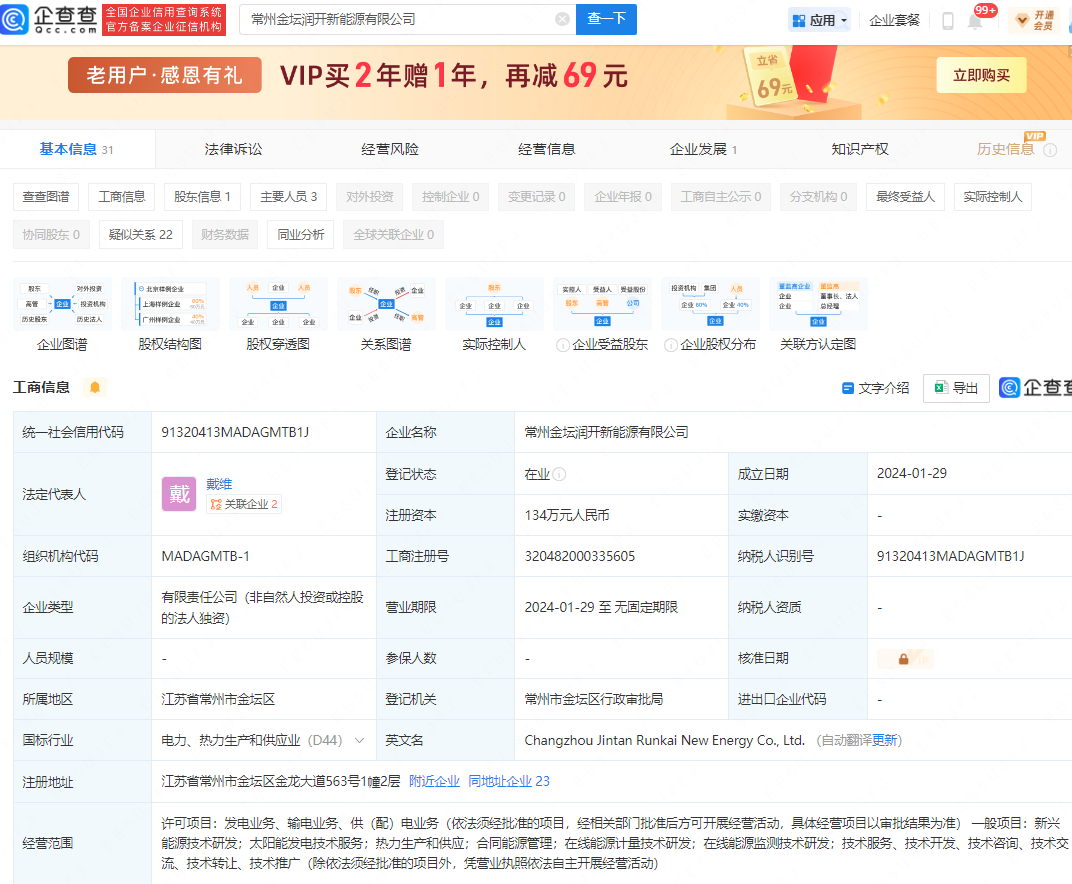Clear the search box text

(x=562, y=19)
